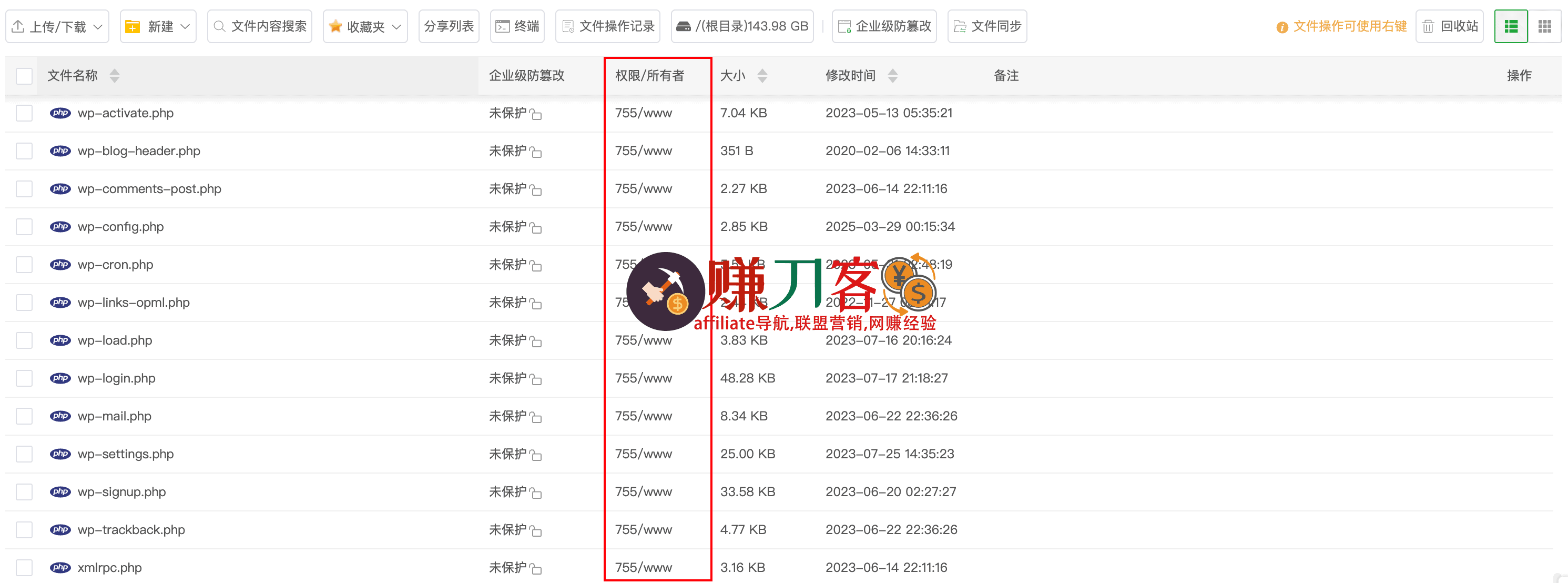View 文件操作记录 operation history
This screenshot has height=583, width=1568.
(x=607, y=26)
